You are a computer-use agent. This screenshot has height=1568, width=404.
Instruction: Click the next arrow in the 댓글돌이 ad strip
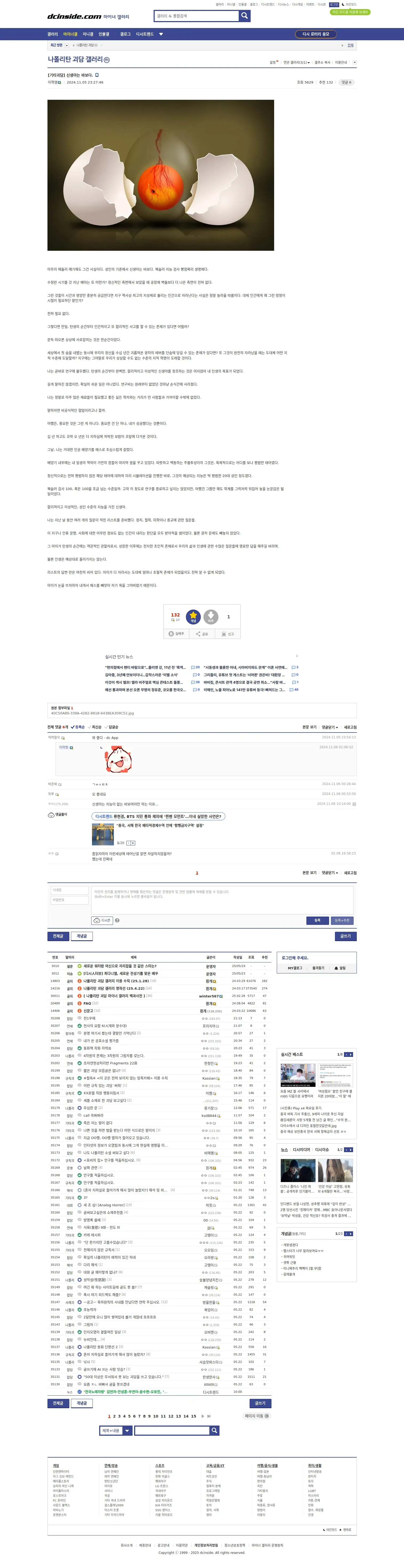133,843
